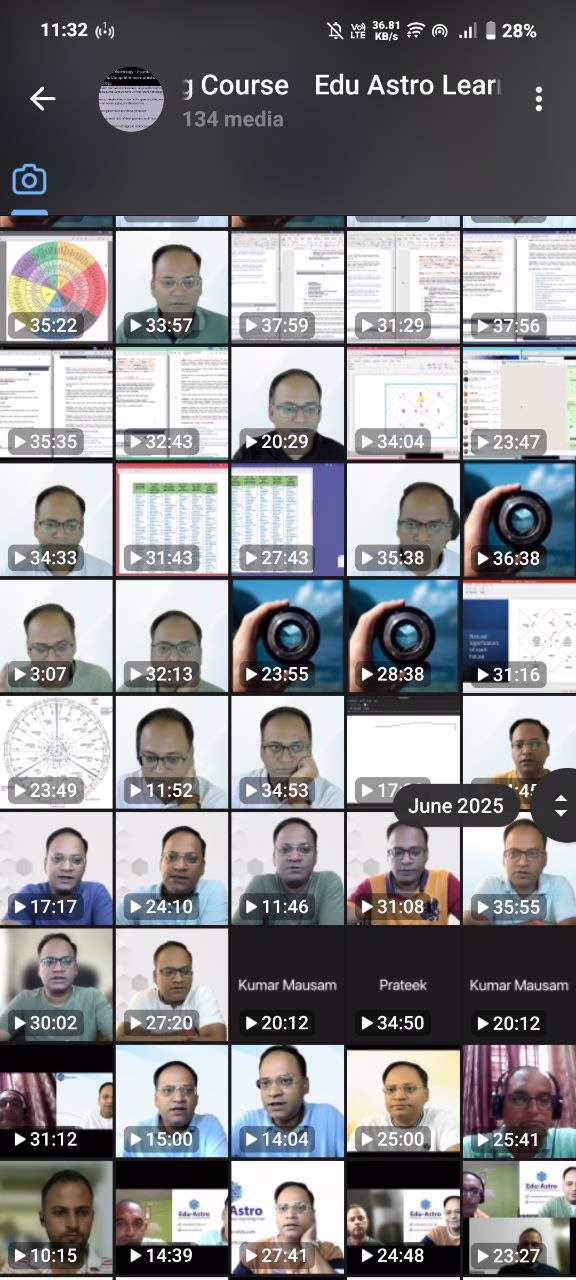Select the camera media tab icon
Screen dimensions: 576x1280
tap(29, 180)
